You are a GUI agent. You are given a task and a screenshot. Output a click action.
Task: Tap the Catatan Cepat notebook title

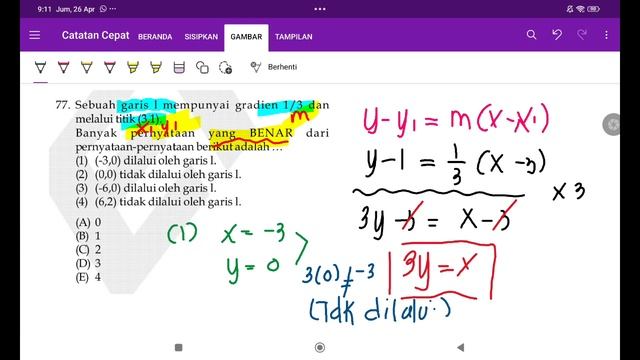tap(96, 36)
